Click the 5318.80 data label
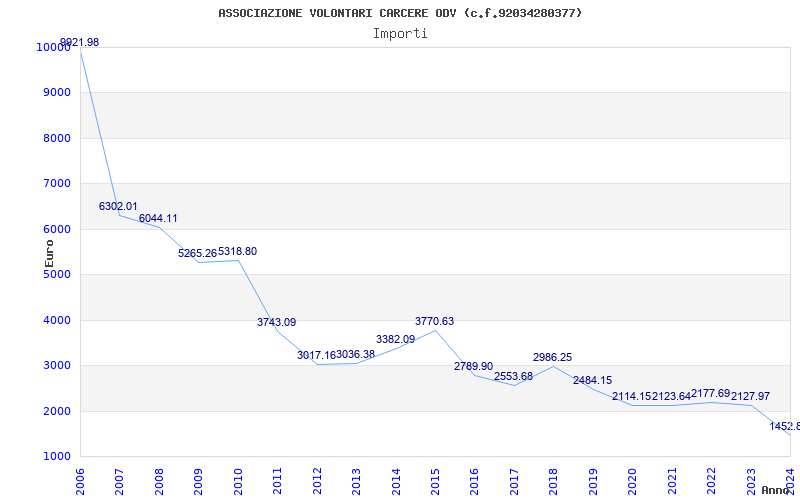Viewport: 800px width, 500px height. pyautogui.click(x=238, y=252)
